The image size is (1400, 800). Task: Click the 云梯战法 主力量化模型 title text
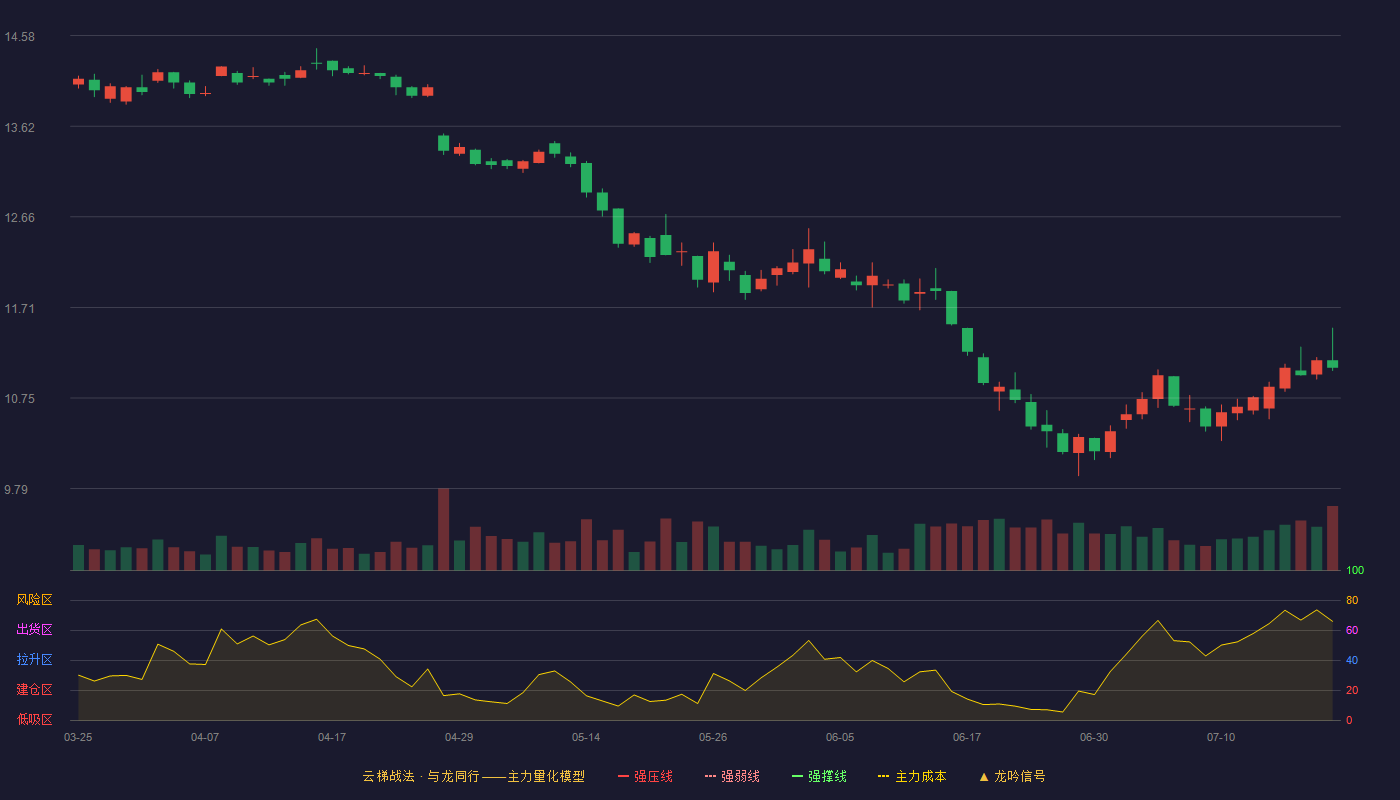(x=474, y=776)
